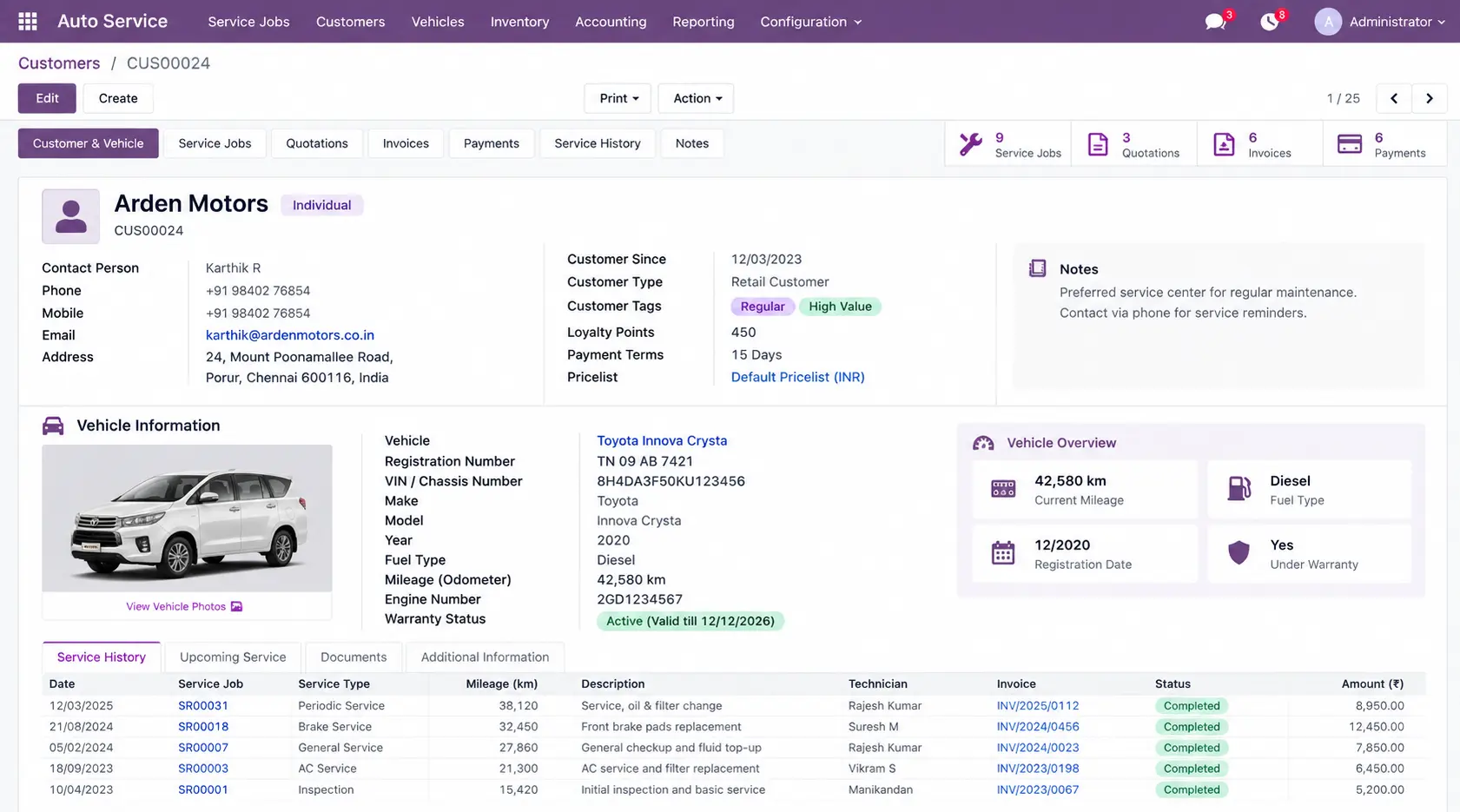
Task: Open the activities clock icon
Action: [x=1269, y=22]
